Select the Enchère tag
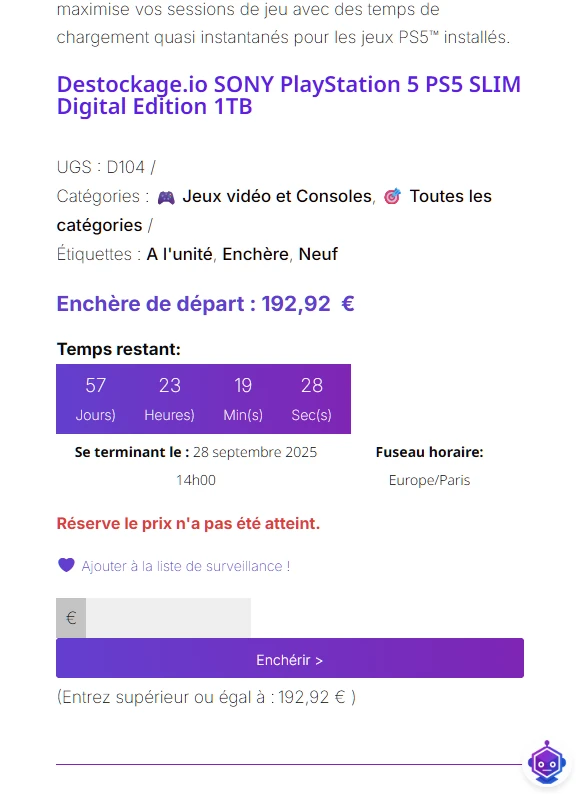The height and width of the screenshot is (794, 579). (x=256, y=254)
